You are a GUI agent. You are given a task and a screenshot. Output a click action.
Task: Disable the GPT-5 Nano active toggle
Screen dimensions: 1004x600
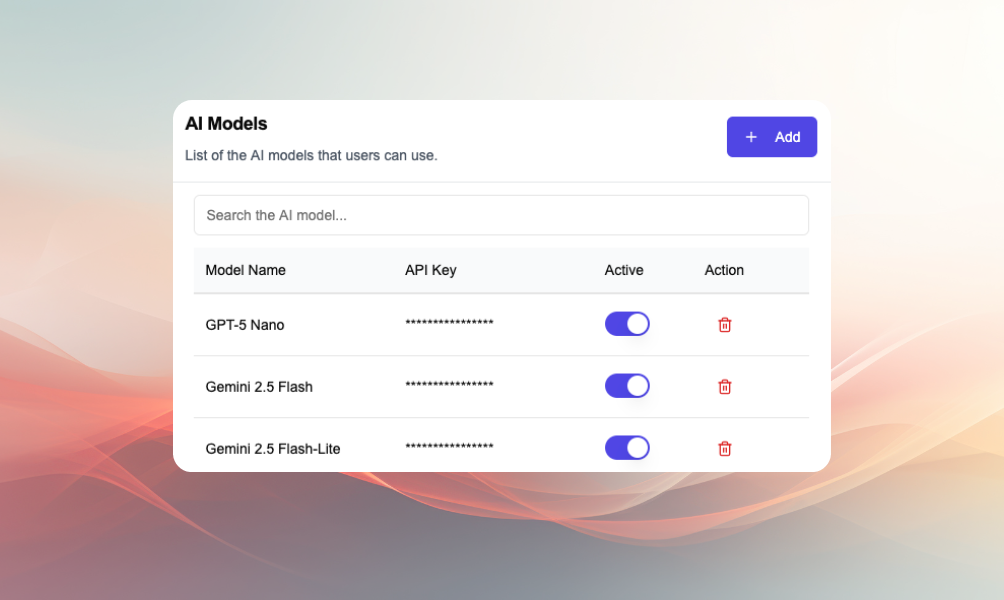pyautogui.click(x=627, y=324)
